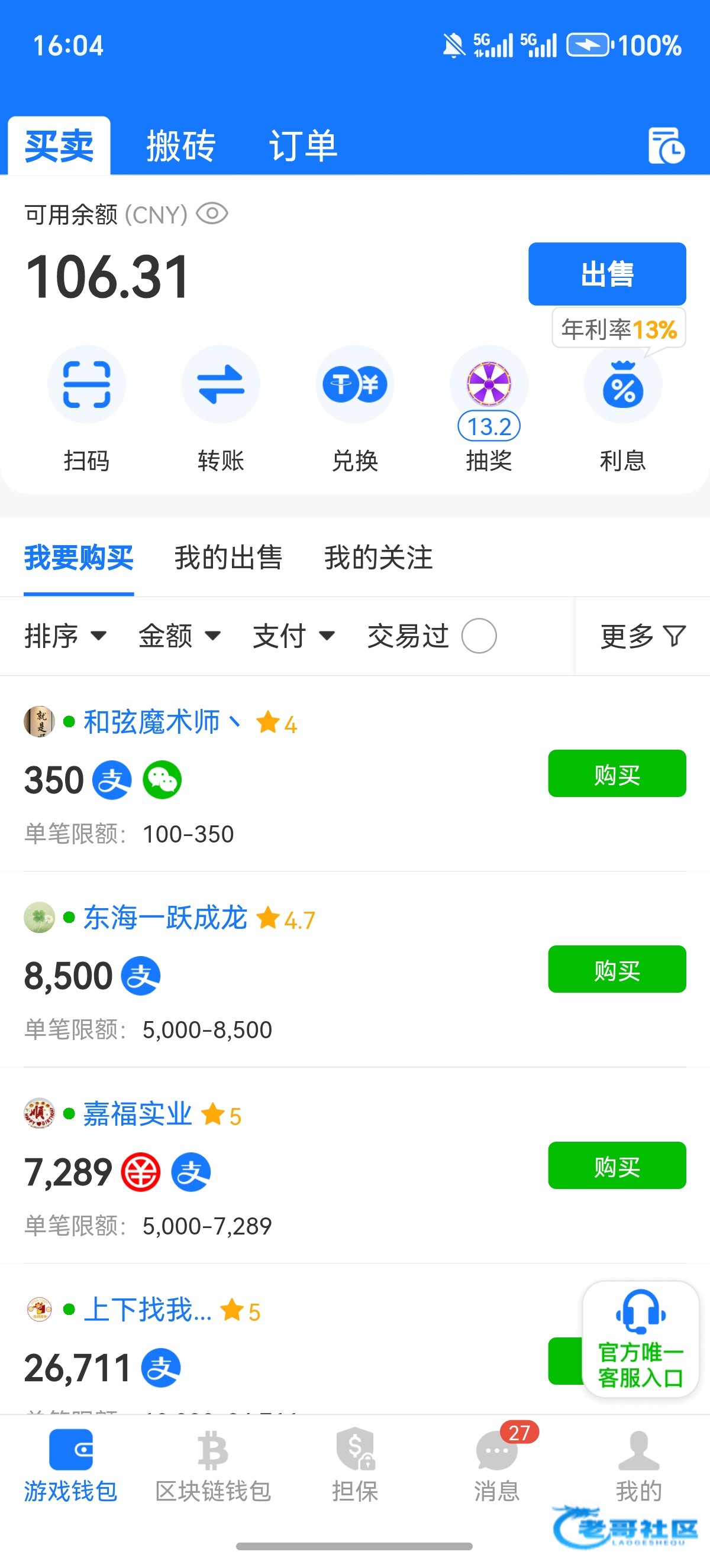Image resolution: width=710 pixels, height=1568 pixels.
Task: Open the transfer (转账) icon
Action: coord(221,385)
